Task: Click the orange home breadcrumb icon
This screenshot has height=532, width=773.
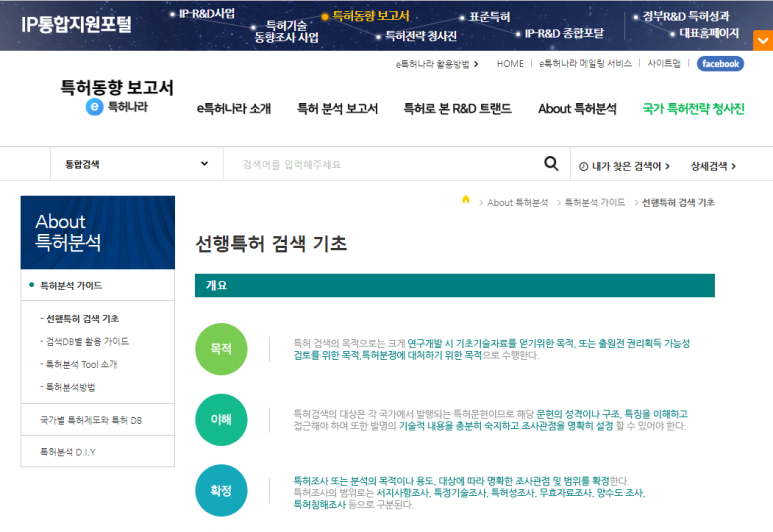Action: 466,200
